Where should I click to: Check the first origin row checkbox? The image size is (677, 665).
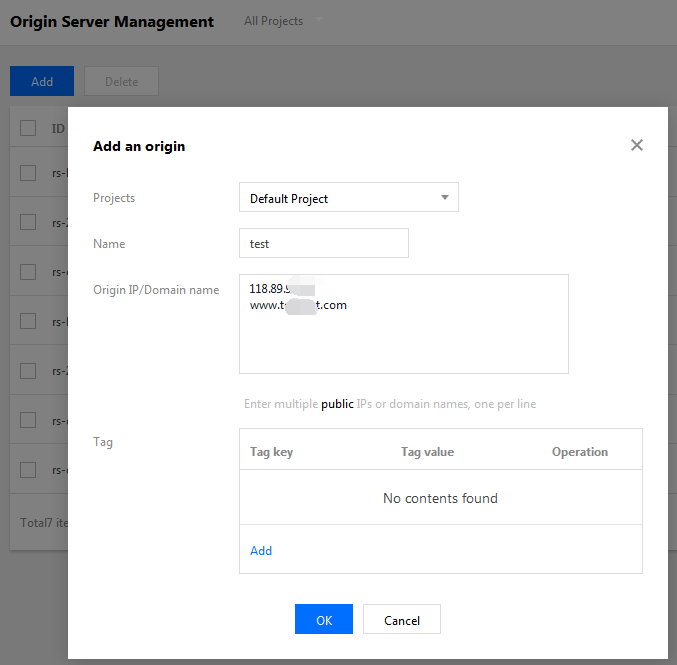(28, 173)
